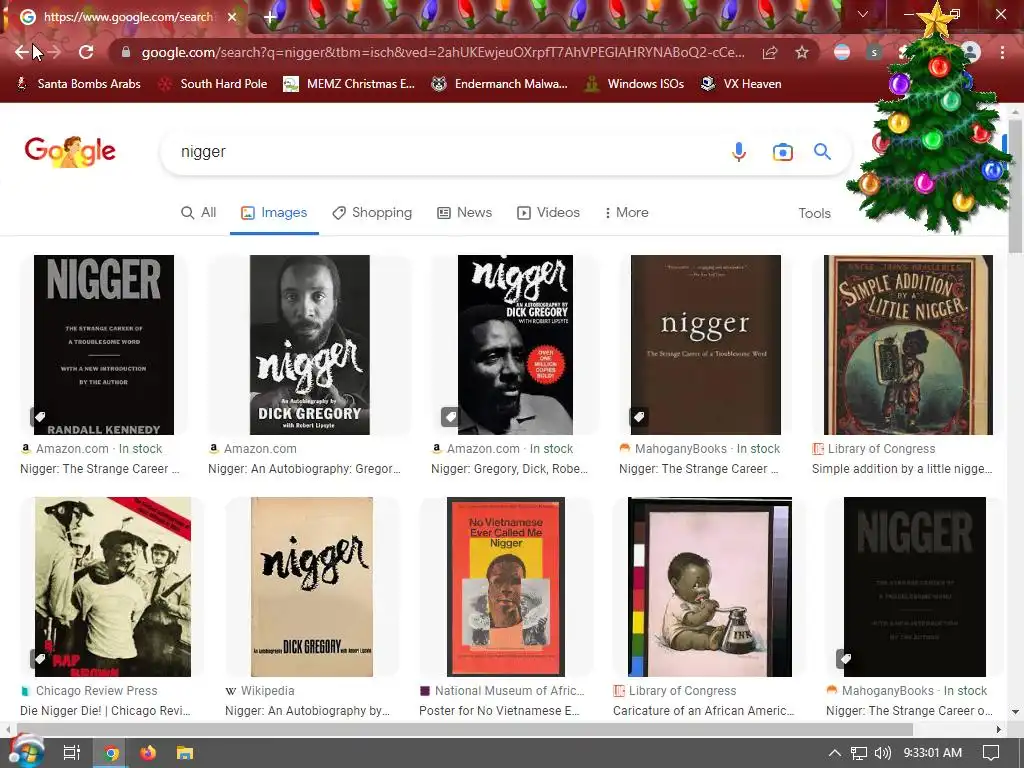Click the scroll-down arrow of the page scrollbar
1024x768 pixels.
pyautogui.click(x=1015, y=712)
